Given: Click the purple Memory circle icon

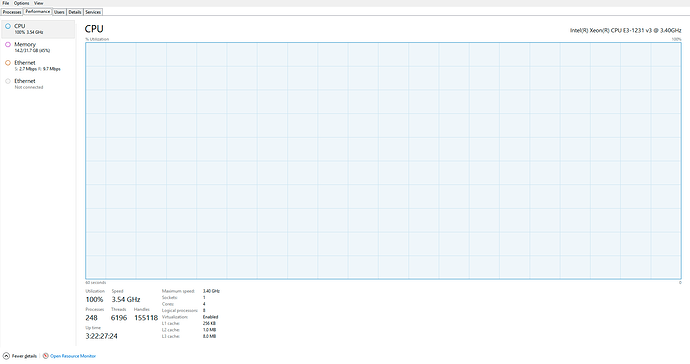Looking at the screenshot, I should click(8, 44).
